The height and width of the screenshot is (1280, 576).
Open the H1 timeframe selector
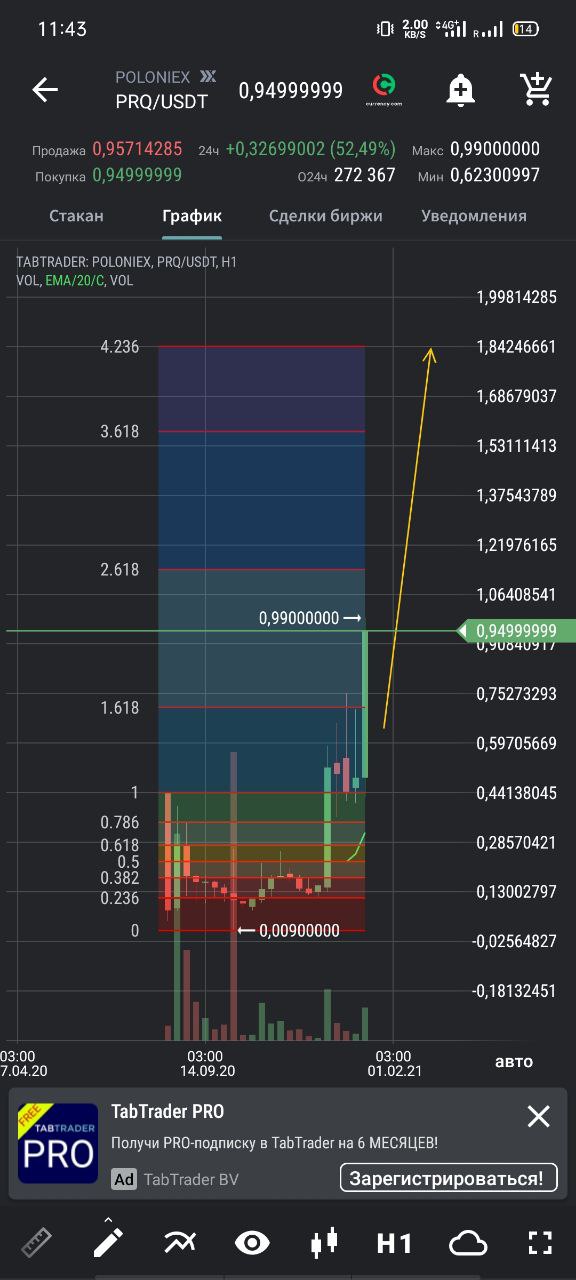(x=395, y=1243)
